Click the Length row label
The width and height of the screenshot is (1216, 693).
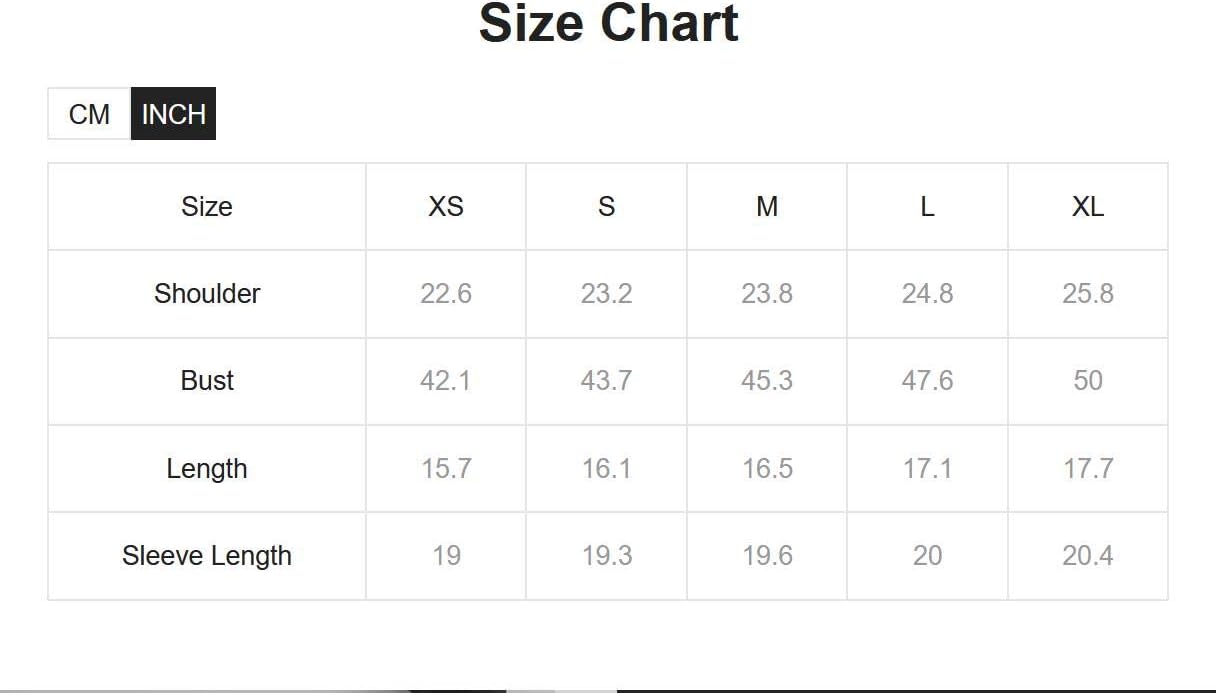pyautogui.click(x=207, y=469)
